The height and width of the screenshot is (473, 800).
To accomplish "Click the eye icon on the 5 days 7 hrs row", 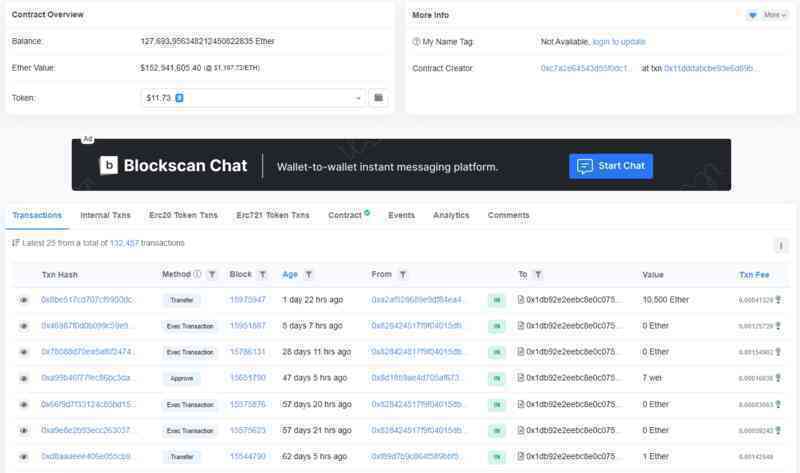I will (x=23, y=326).
